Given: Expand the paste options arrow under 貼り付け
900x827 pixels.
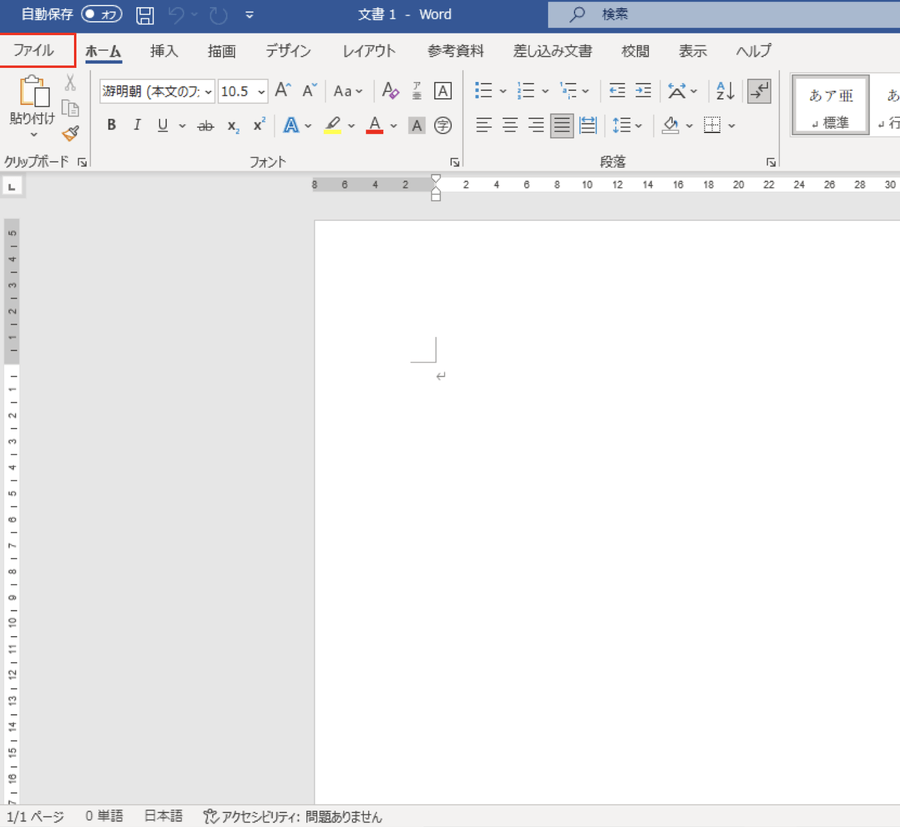Looking at the screenshot, I should pyautogui.click(x=33, y=134).
